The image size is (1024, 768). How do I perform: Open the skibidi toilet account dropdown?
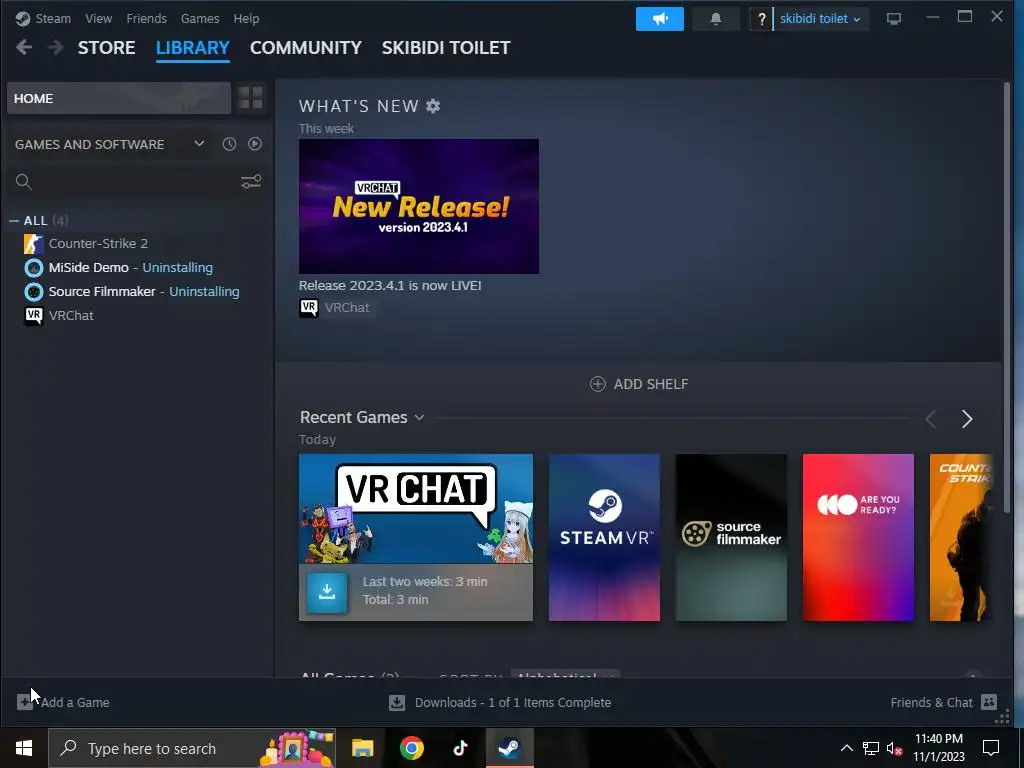820,19
